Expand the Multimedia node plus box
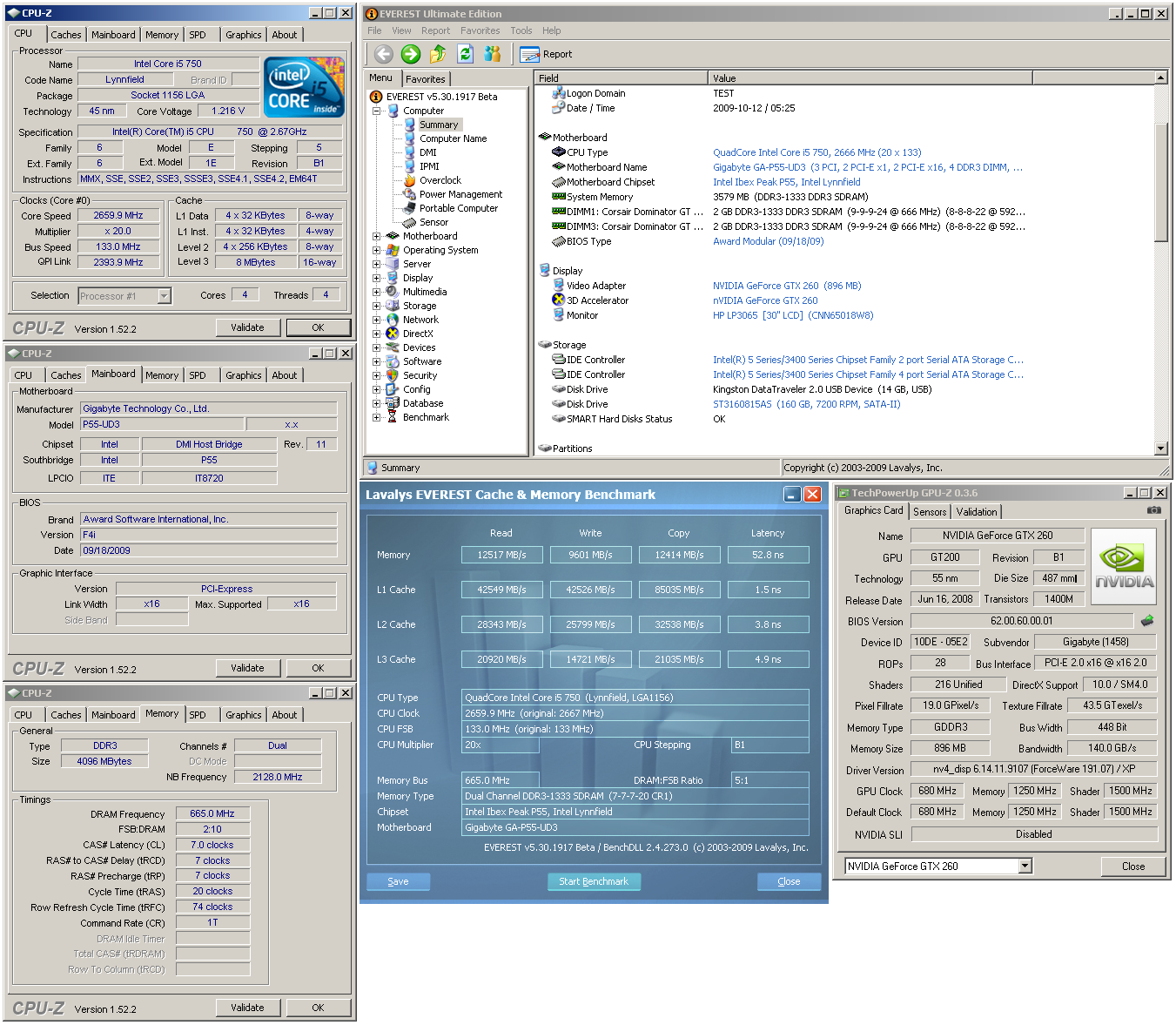 (x=377, y=292)
